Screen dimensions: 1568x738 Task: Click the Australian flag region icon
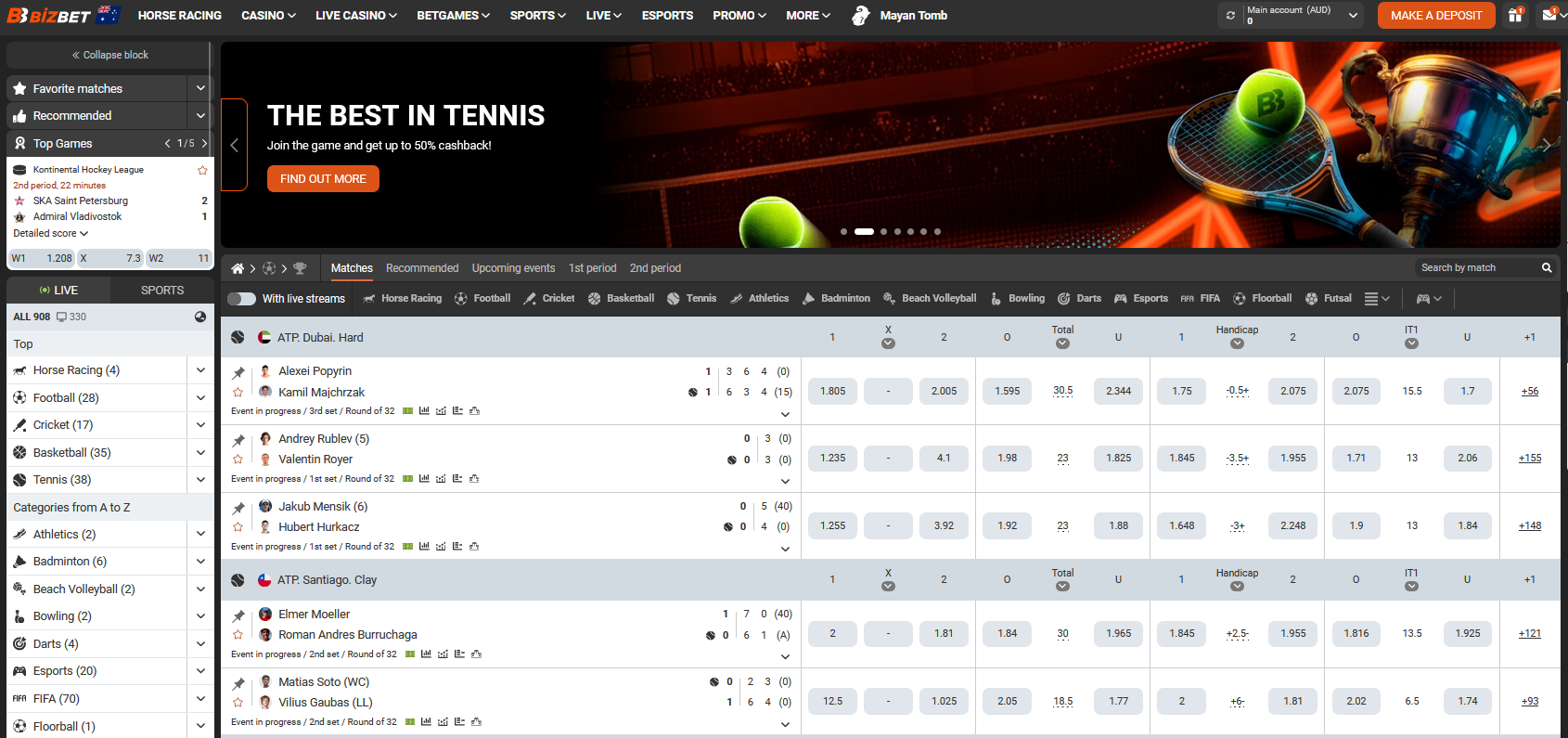coord(109,14)
